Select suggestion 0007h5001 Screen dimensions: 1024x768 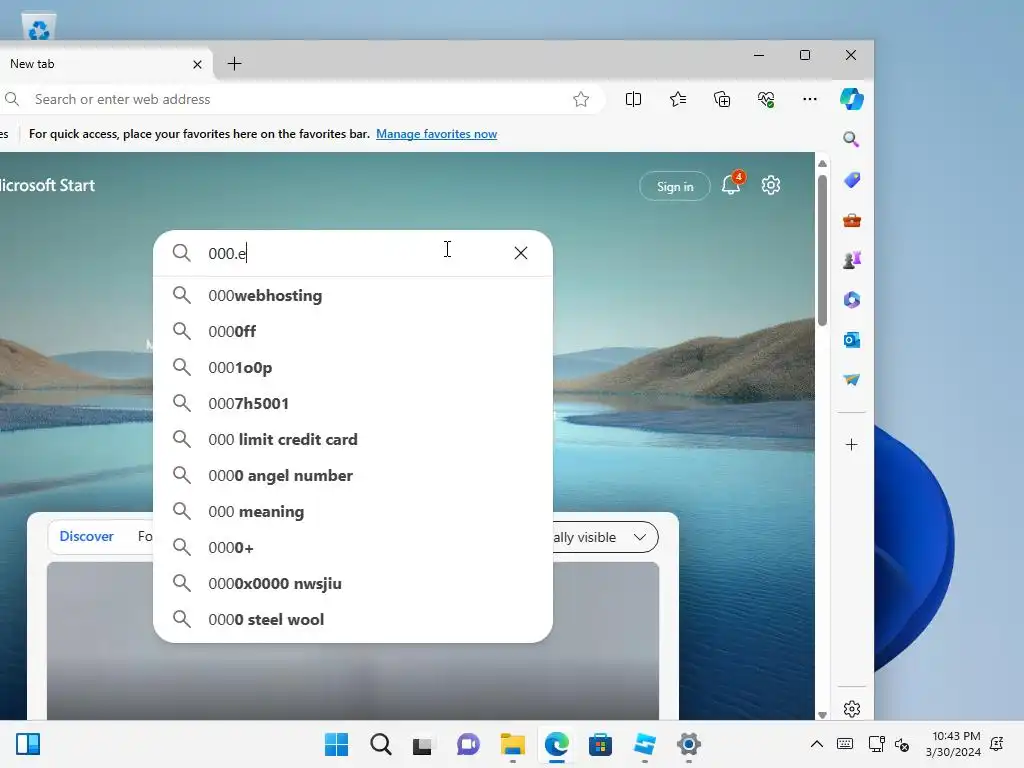(353, 404)
